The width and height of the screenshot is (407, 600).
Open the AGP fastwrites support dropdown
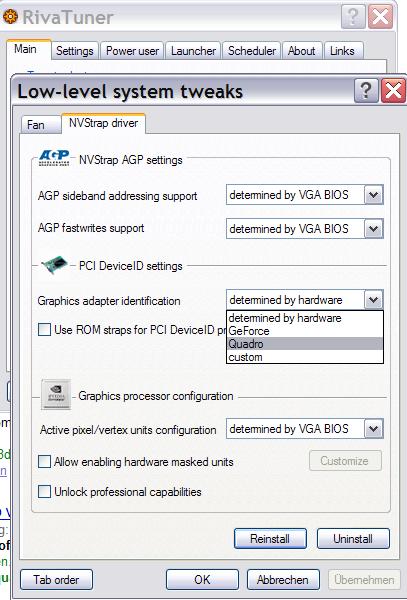tap(304, 229)
